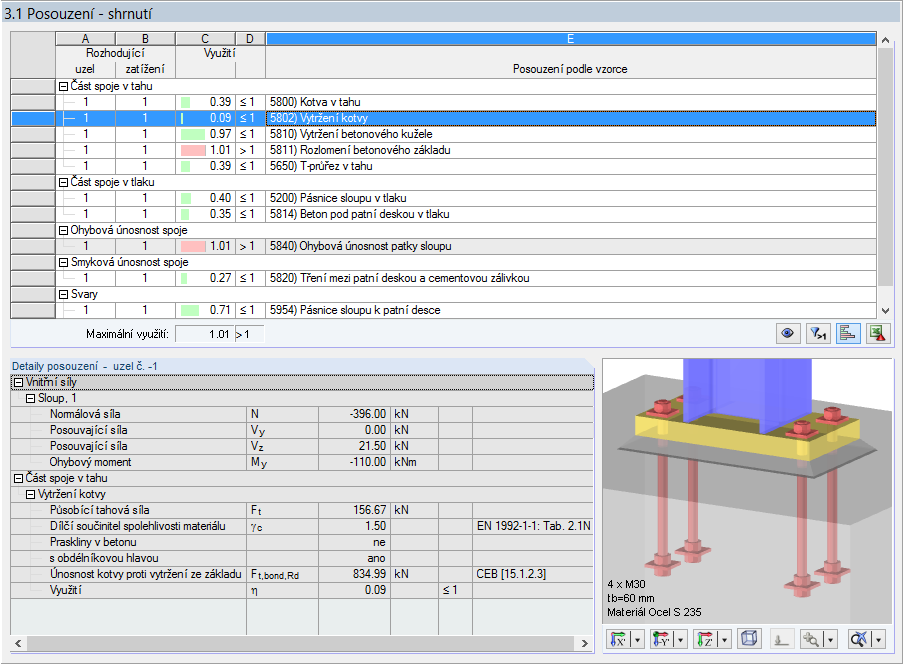Viewport: 904px width, 665px height.
Task: Open reset view dropdown arrow
Action: [x=879, y=639]
